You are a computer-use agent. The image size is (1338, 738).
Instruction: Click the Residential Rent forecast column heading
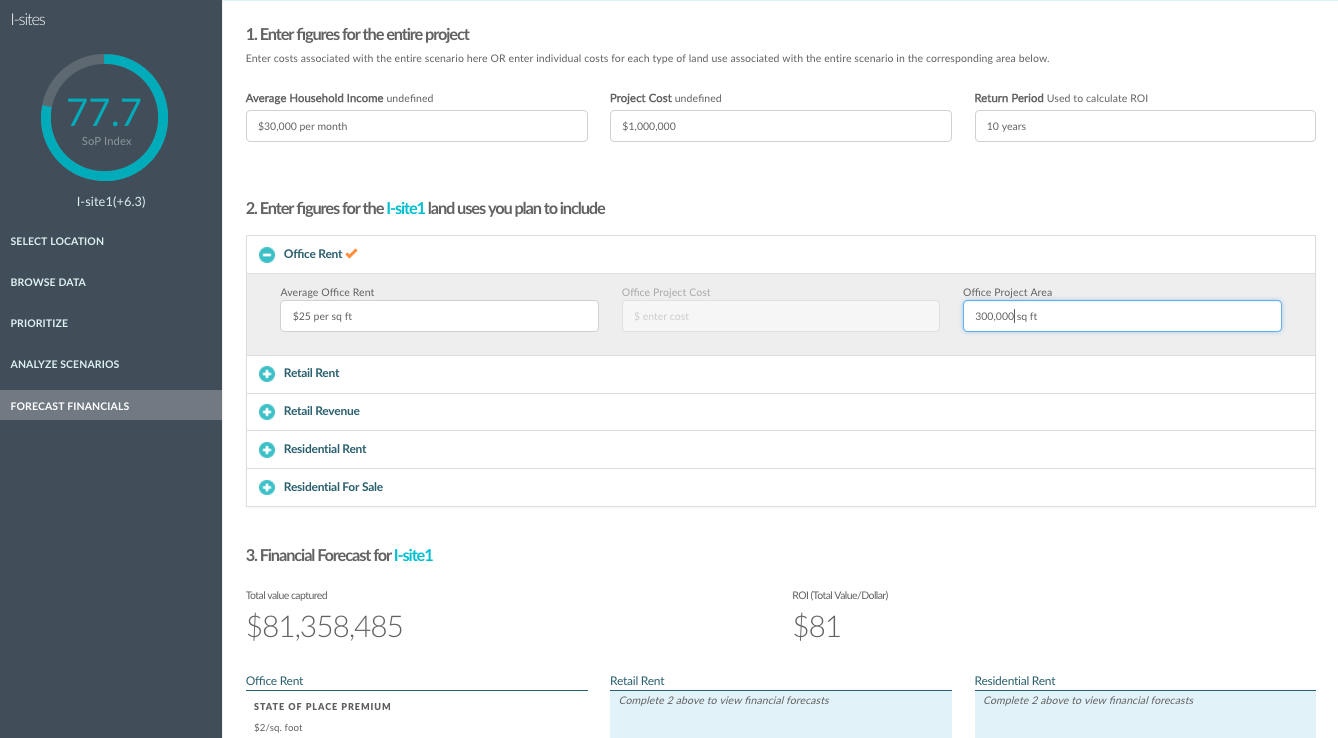(x=1015, y=681)
